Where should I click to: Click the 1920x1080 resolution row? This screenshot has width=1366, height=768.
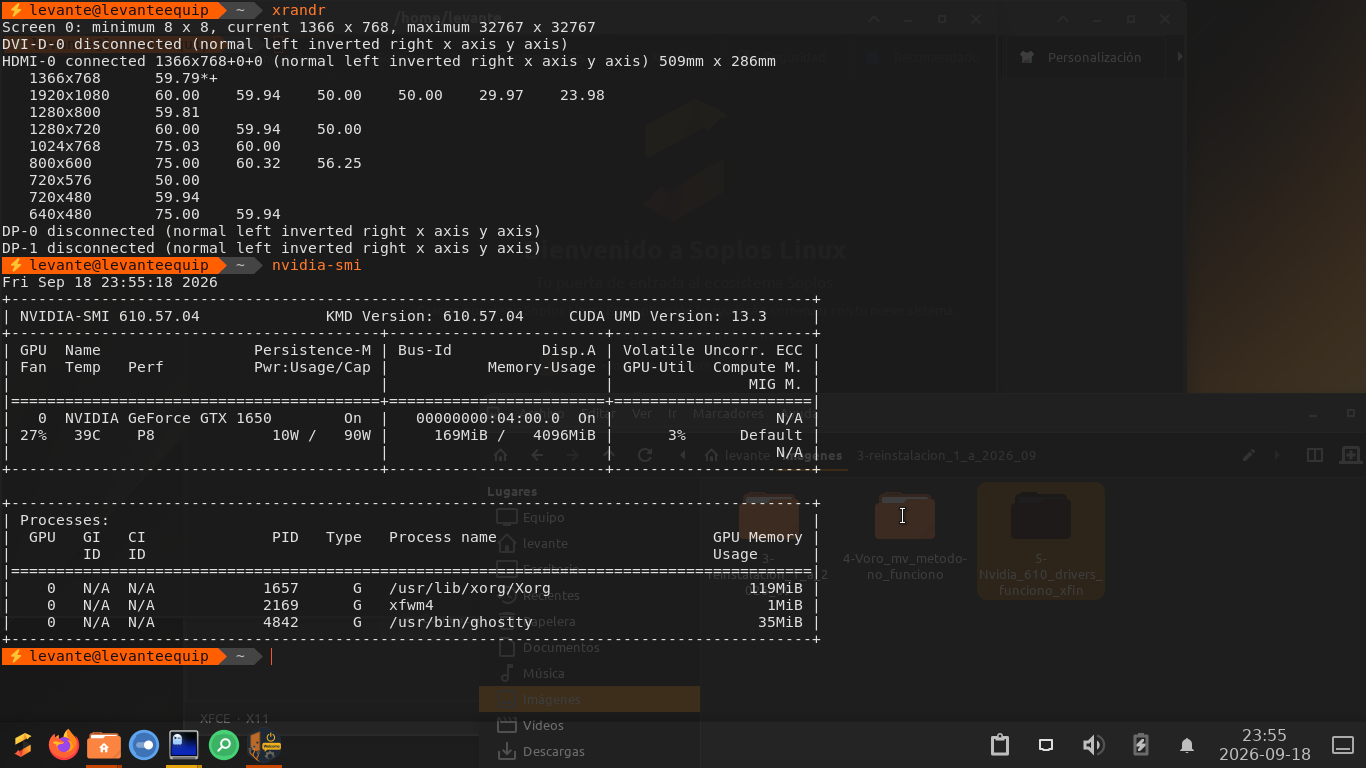(x=316, y=95)
